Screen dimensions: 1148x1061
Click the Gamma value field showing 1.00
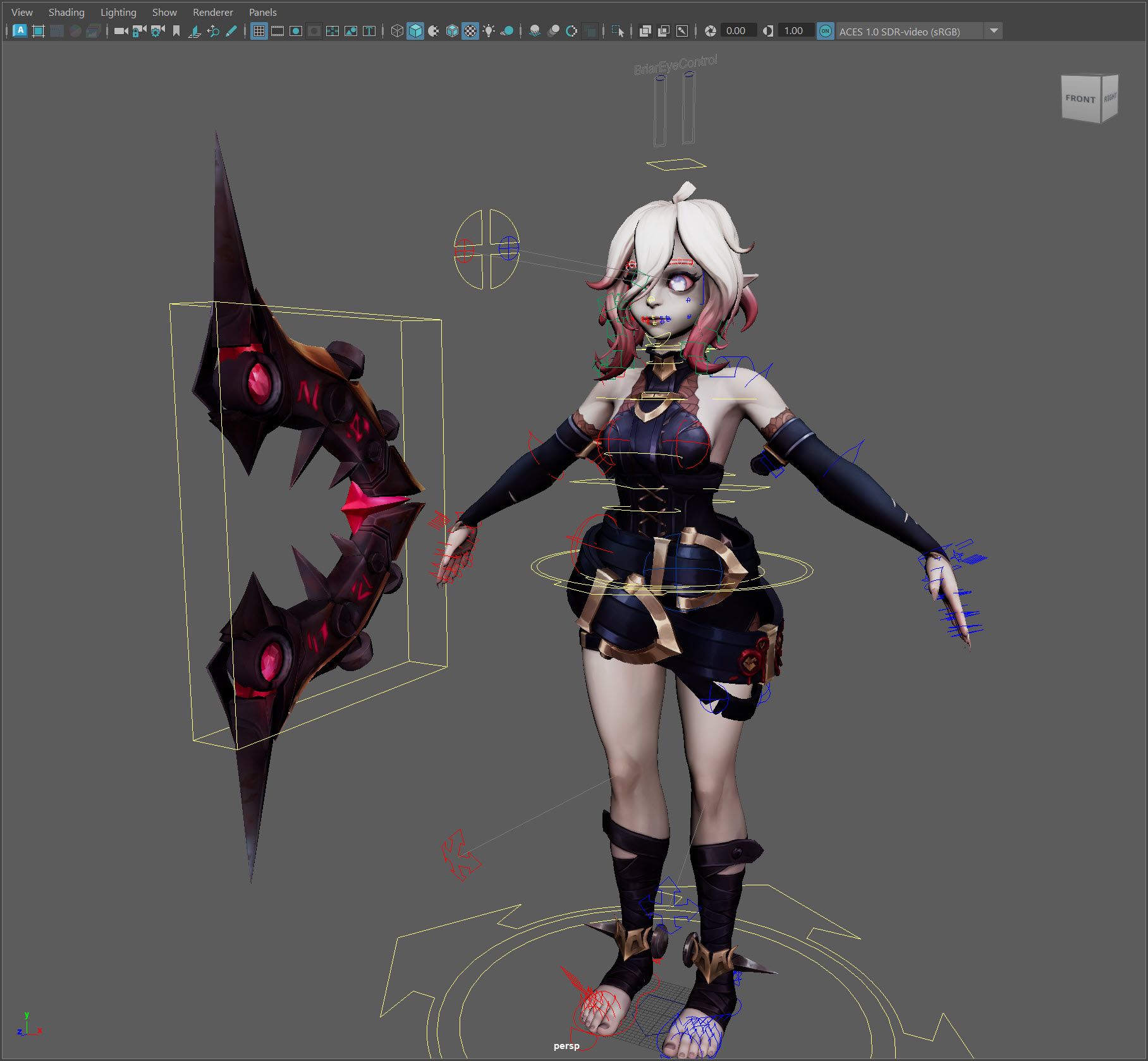point(794,31)
